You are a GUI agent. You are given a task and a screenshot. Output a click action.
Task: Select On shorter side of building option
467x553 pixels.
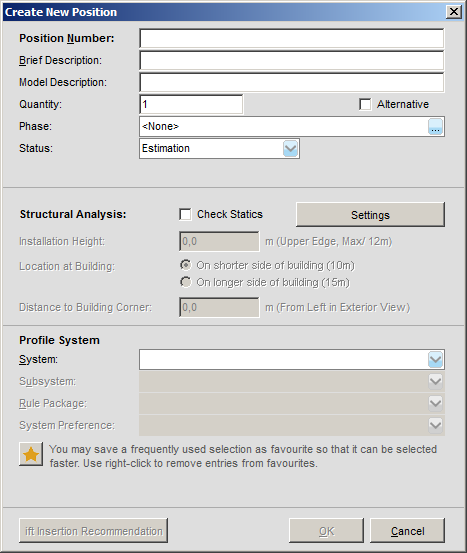click(x=186, y=265)
